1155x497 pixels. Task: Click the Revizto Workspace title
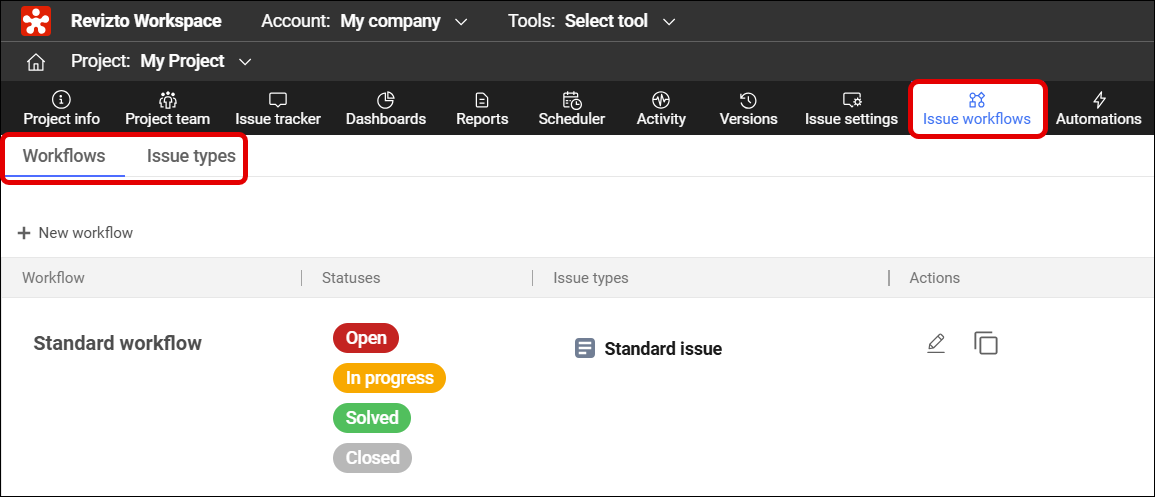[x=146, y=21]
